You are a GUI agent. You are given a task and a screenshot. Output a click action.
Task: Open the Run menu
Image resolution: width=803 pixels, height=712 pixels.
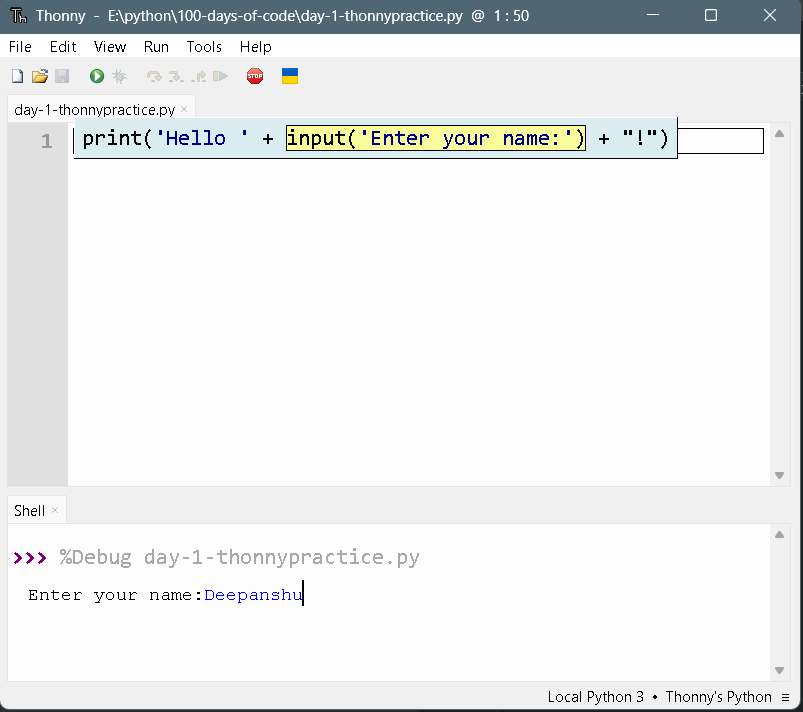click(156, 47)
